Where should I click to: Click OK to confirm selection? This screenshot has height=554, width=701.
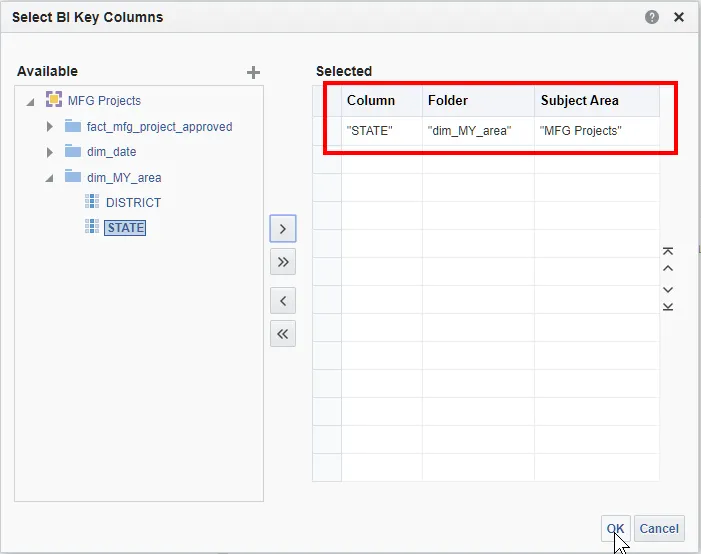point(615,529)
